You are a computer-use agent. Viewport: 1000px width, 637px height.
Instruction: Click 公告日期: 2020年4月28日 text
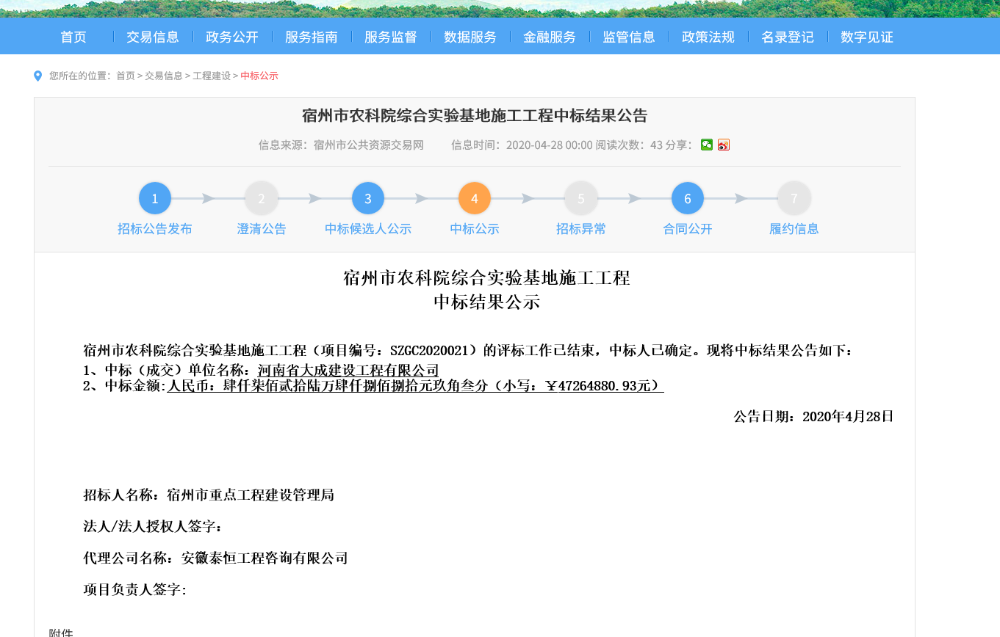pos(813,416)
